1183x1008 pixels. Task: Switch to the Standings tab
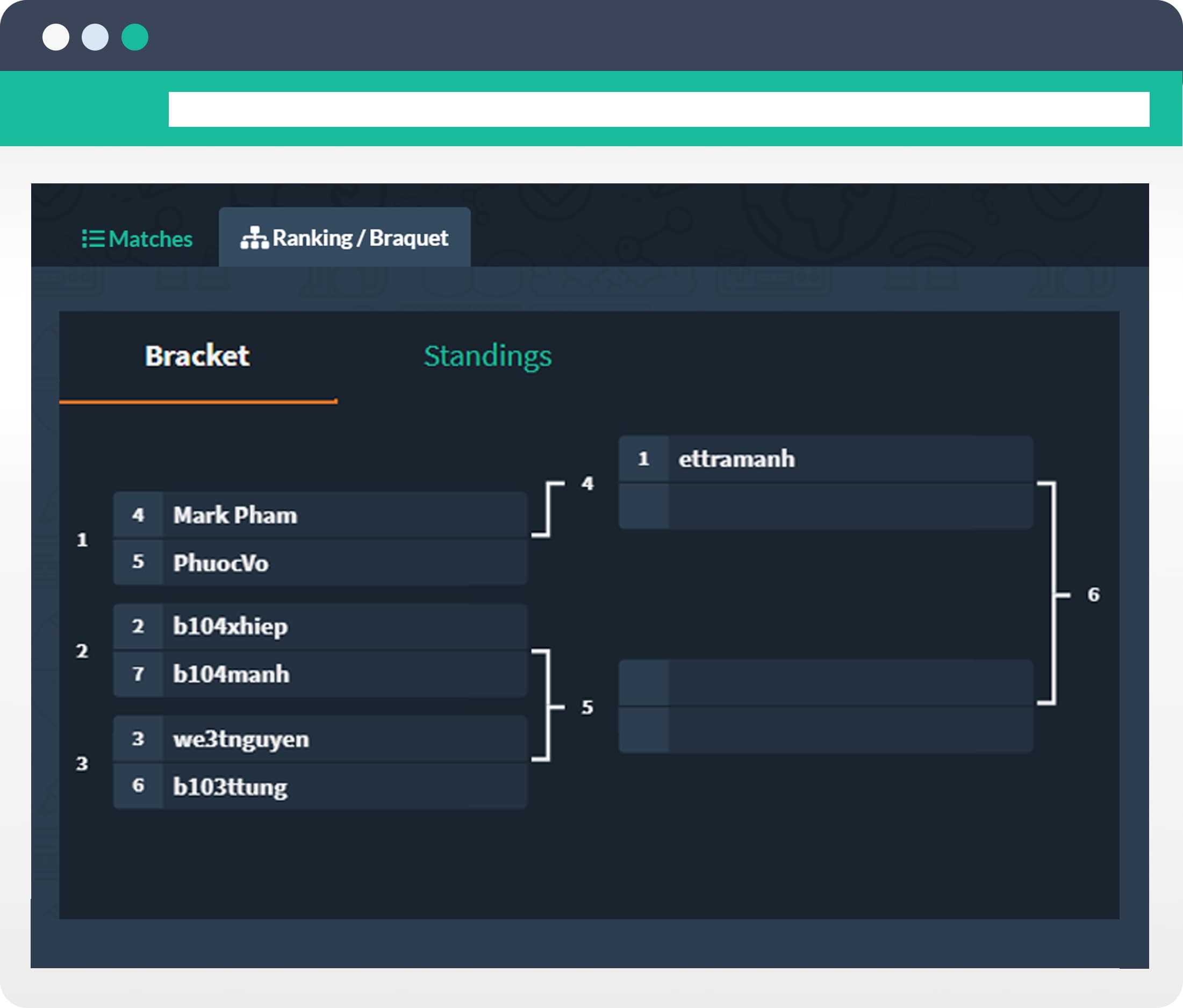pyautogui.click(x=488, y=354)
